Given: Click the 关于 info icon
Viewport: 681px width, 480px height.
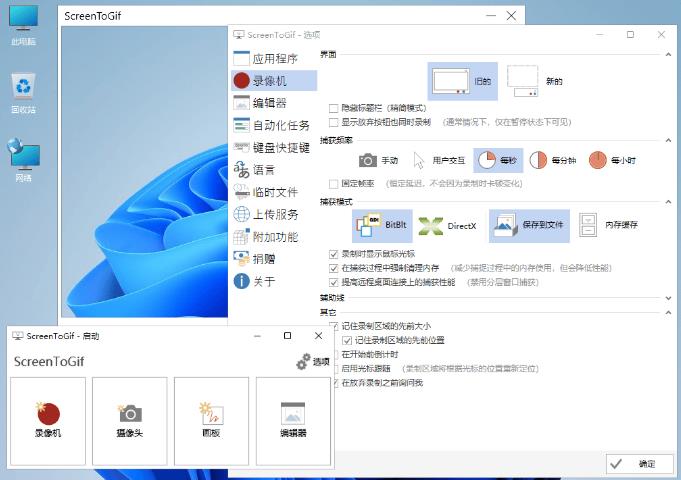Looking at the screenshot, I should click(241, 281).
